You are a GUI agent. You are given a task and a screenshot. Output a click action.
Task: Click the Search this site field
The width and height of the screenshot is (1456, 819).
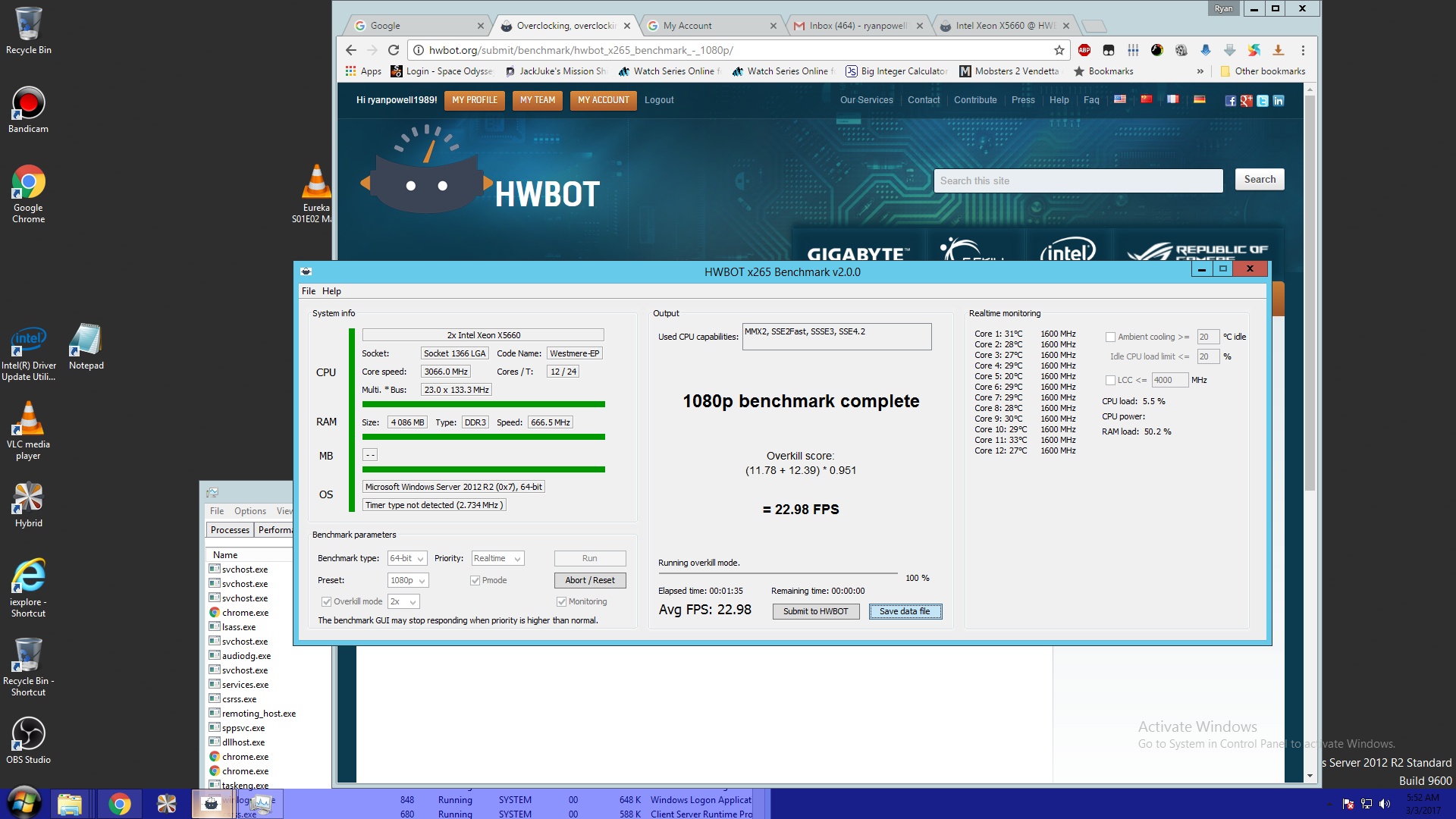(1078, 180)
